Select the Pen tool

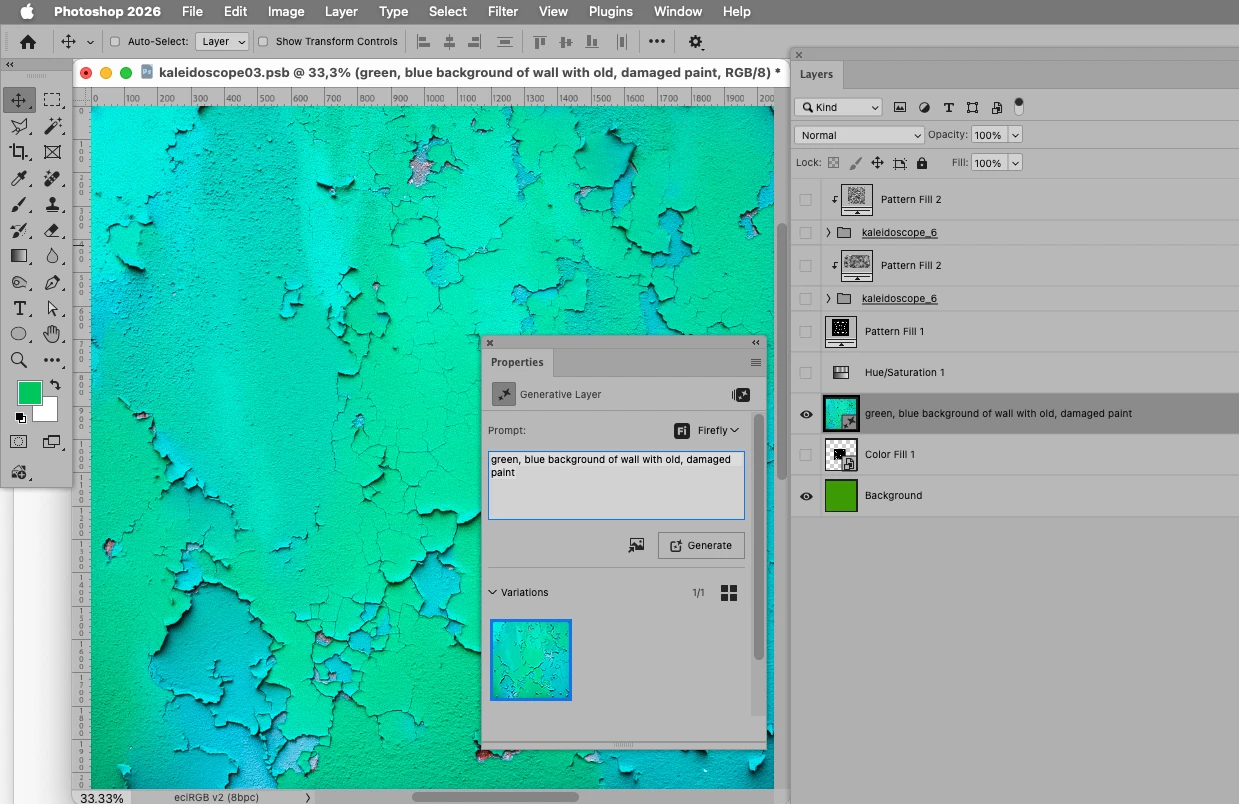(x=52, y=282)
